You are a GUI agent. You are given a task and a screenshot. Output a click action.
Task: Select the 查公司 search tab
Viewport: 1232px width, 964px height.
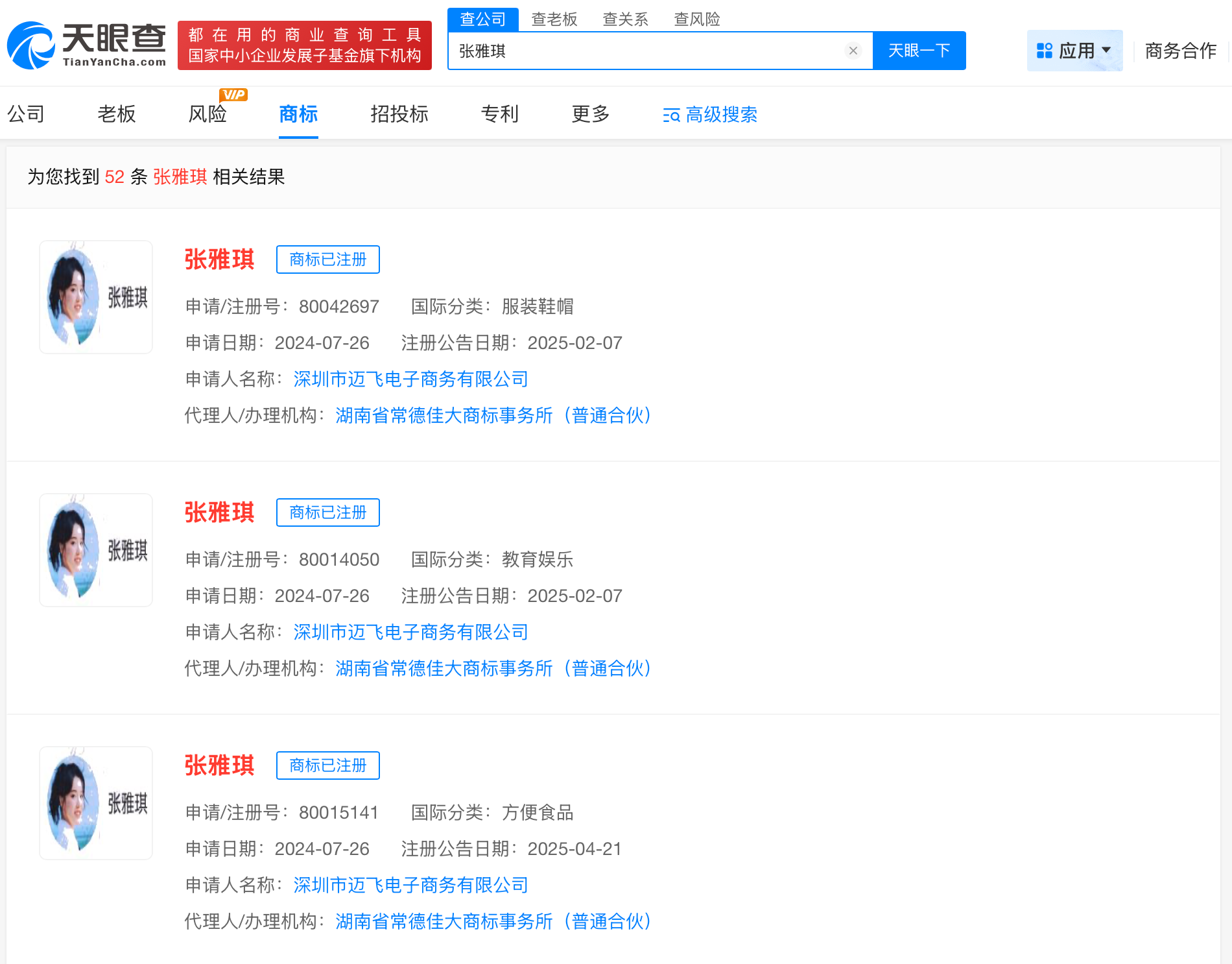(x=483, y=19)
